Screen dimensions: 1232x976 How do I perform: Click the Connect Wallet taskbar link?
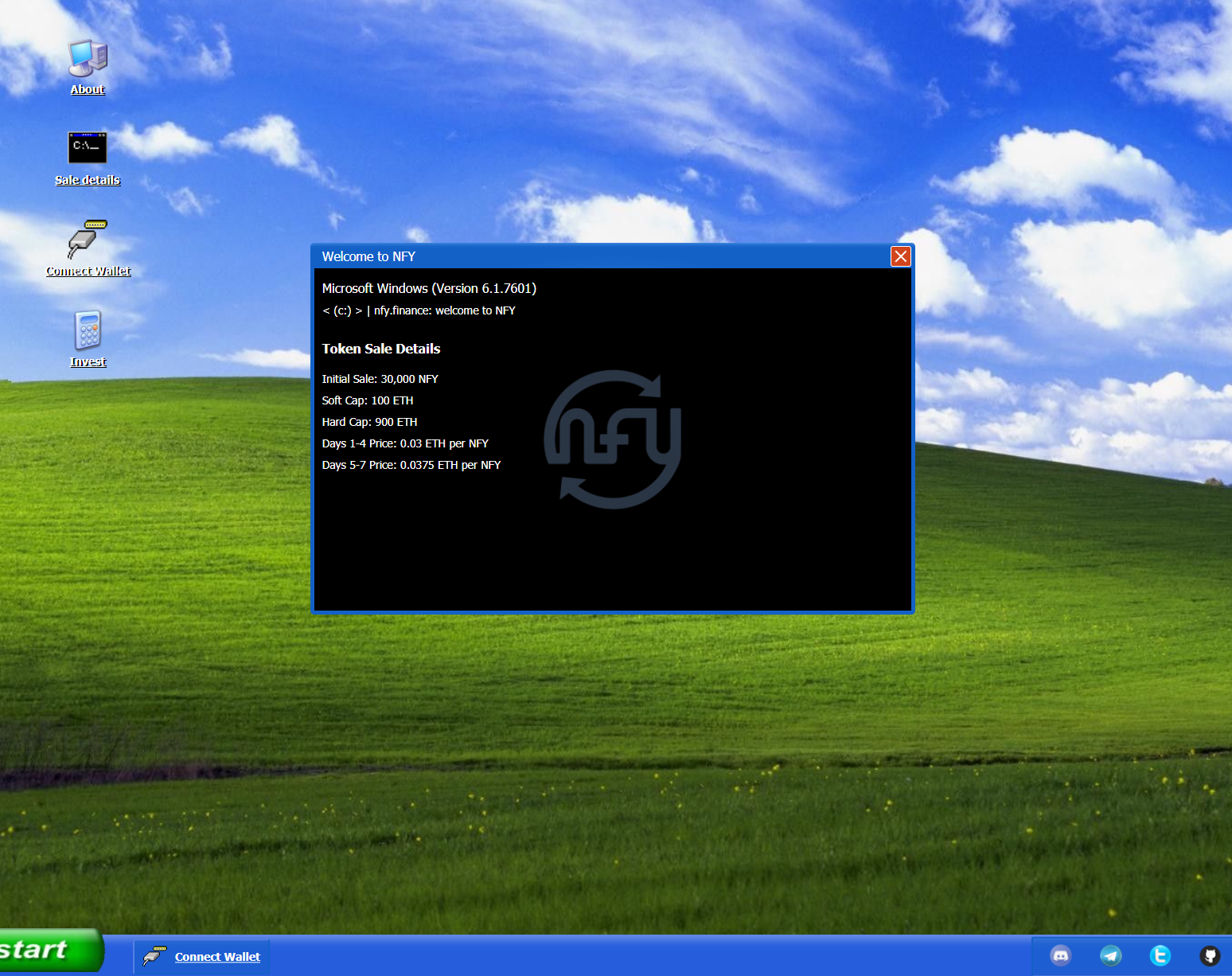(x=217, y=957)
